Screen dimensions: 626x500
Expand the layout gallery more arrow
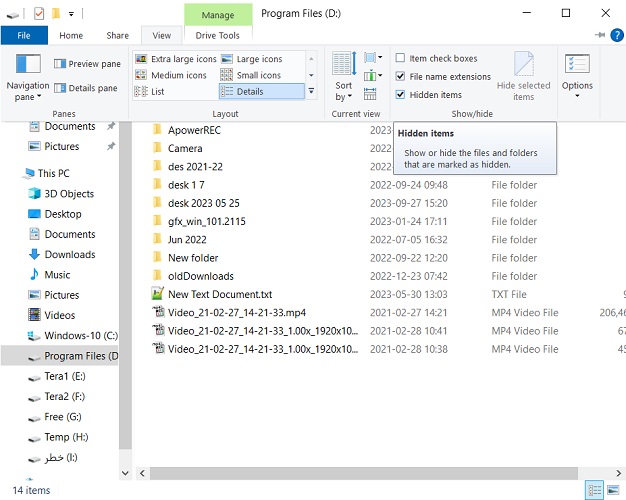pos(311,91)
